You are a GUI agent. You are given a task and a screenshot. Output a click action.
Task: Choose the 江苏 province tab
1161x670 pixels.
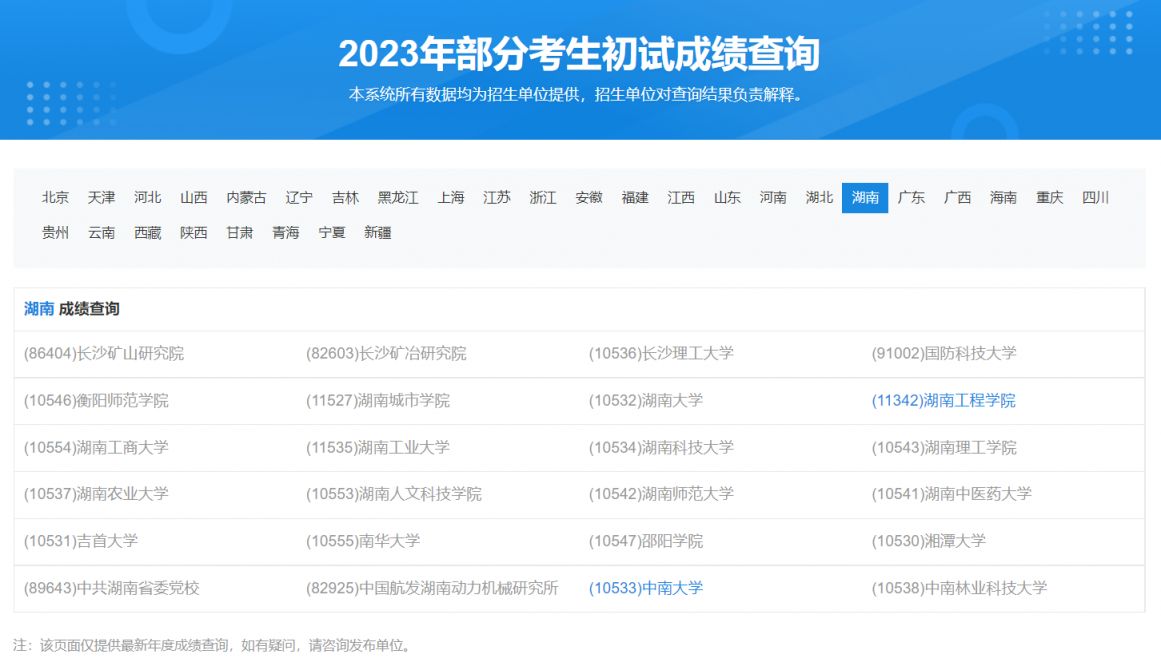497,198
